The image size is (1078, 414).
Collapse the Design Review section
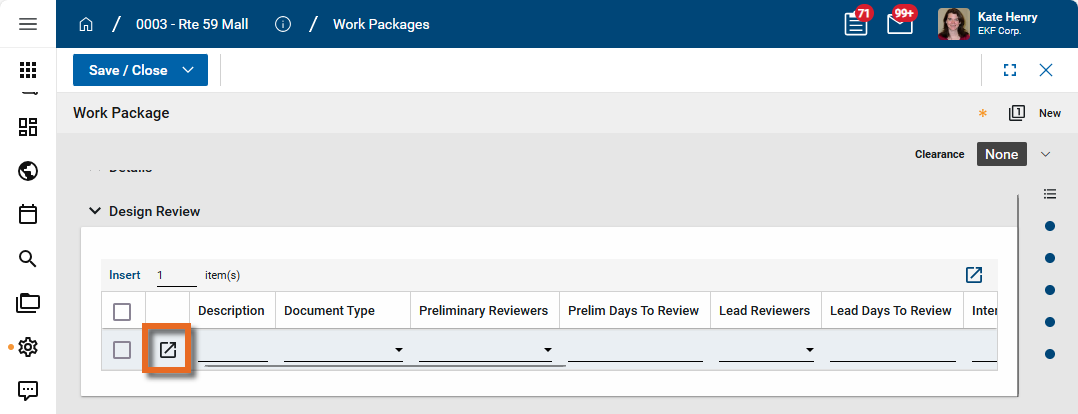click(x=95, y=211)
